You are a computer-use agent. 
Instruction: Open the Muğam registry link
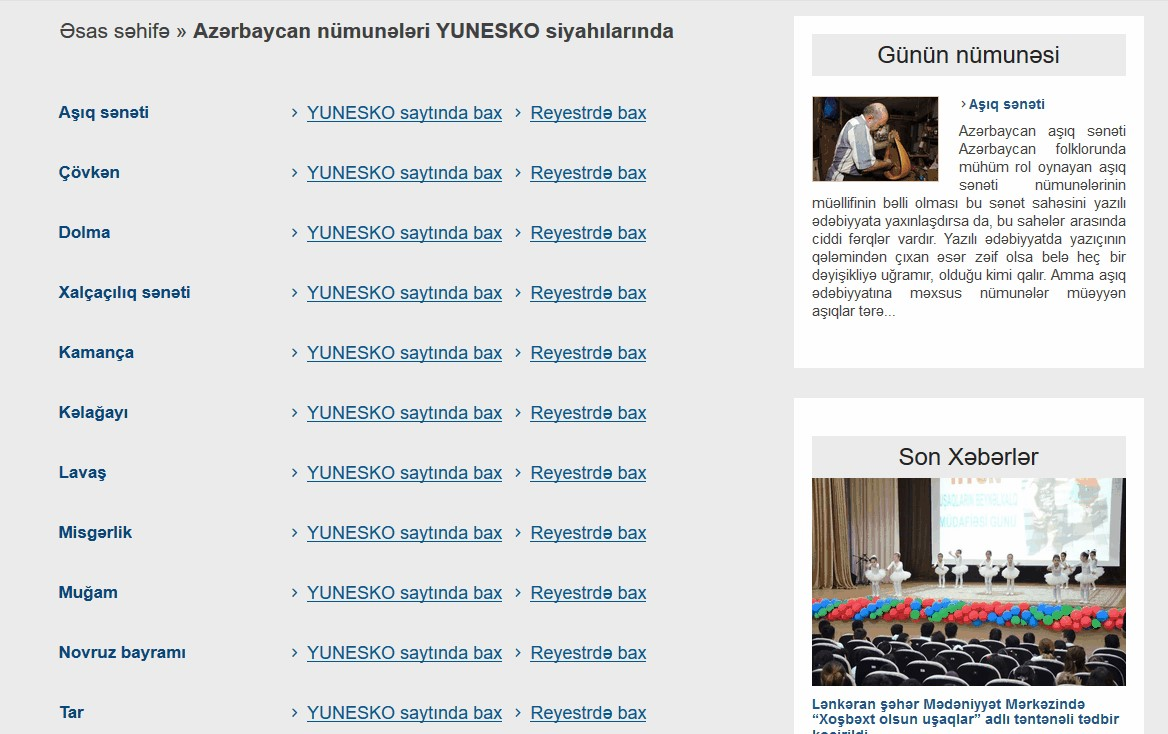(x=588, y=593)
